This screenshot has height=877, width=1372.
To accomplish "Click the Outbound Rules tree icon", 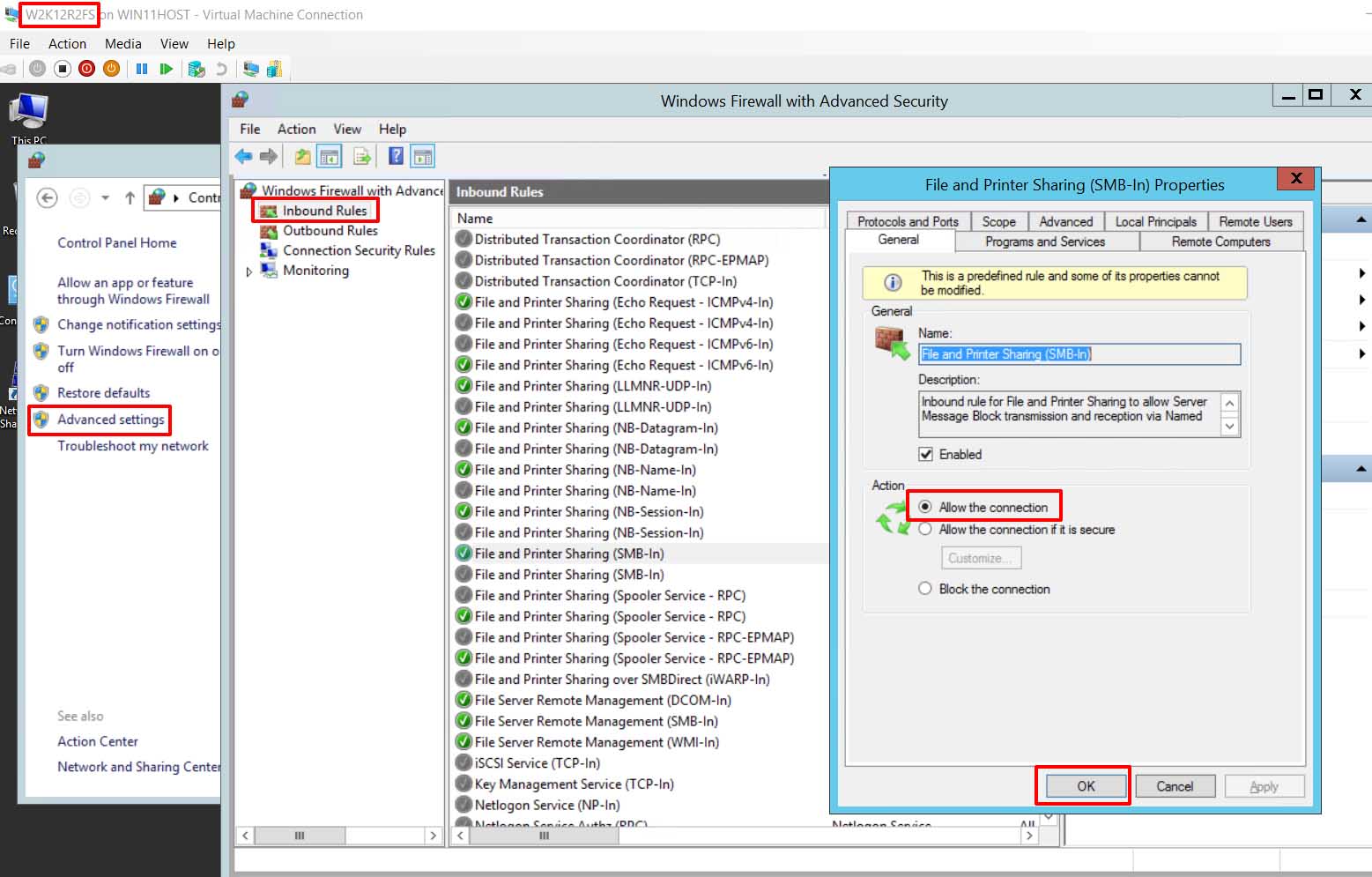I will click(269, 231).
